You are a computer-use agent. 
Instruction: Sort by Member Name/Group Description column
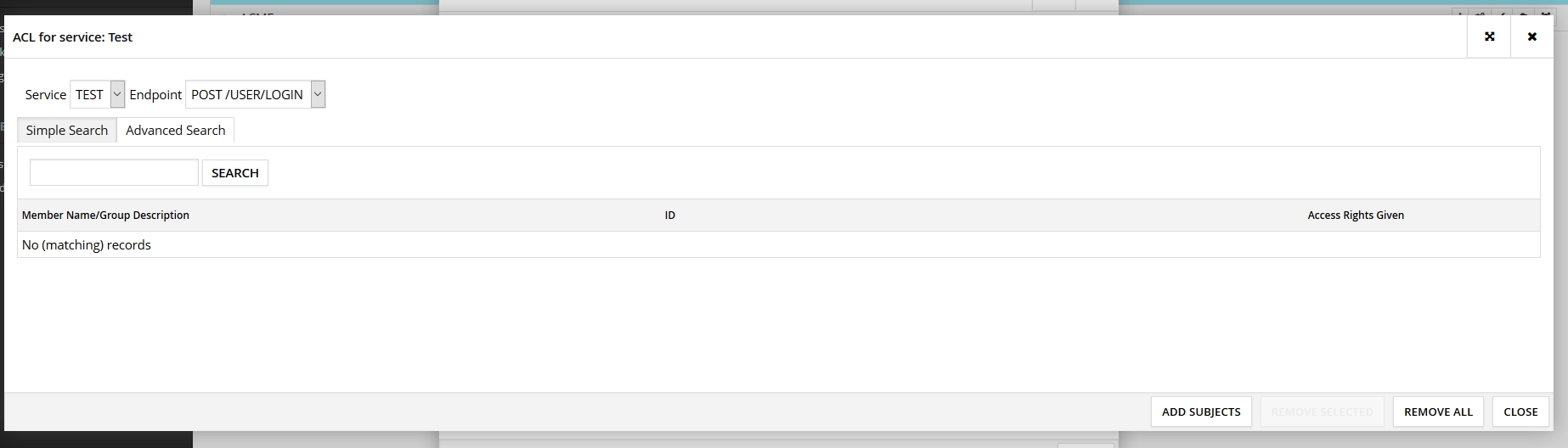click(105, 216)
